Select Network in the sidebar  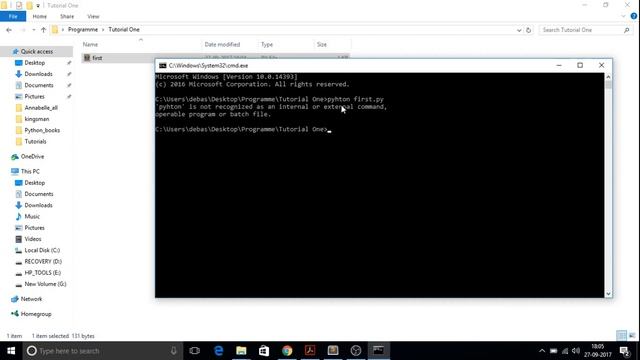pyautogui.click(x=31, y=299)
